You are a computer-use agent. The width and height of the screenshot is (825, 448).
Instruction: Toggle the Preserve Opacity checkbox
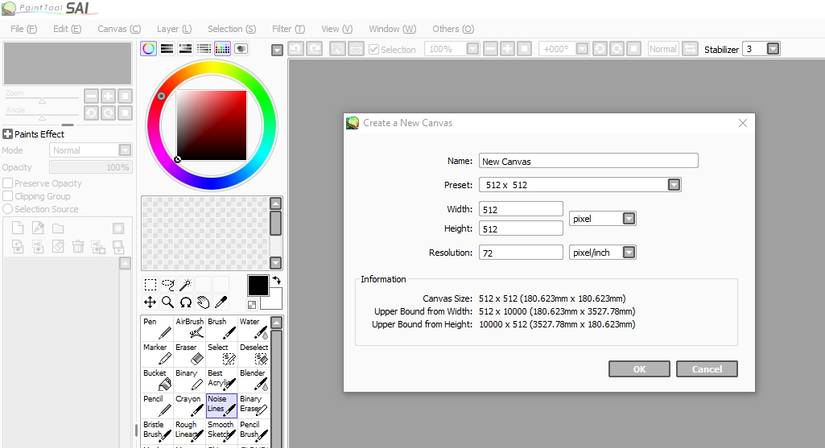point(8,183)
